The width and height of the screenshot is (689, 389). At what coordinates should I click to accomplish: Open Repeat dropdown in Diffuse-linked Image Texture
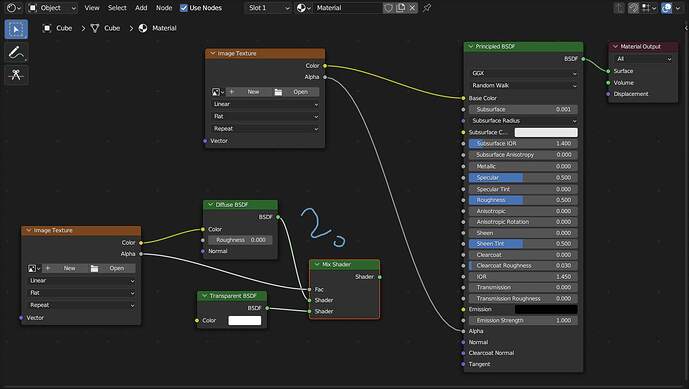coord(82,305)
